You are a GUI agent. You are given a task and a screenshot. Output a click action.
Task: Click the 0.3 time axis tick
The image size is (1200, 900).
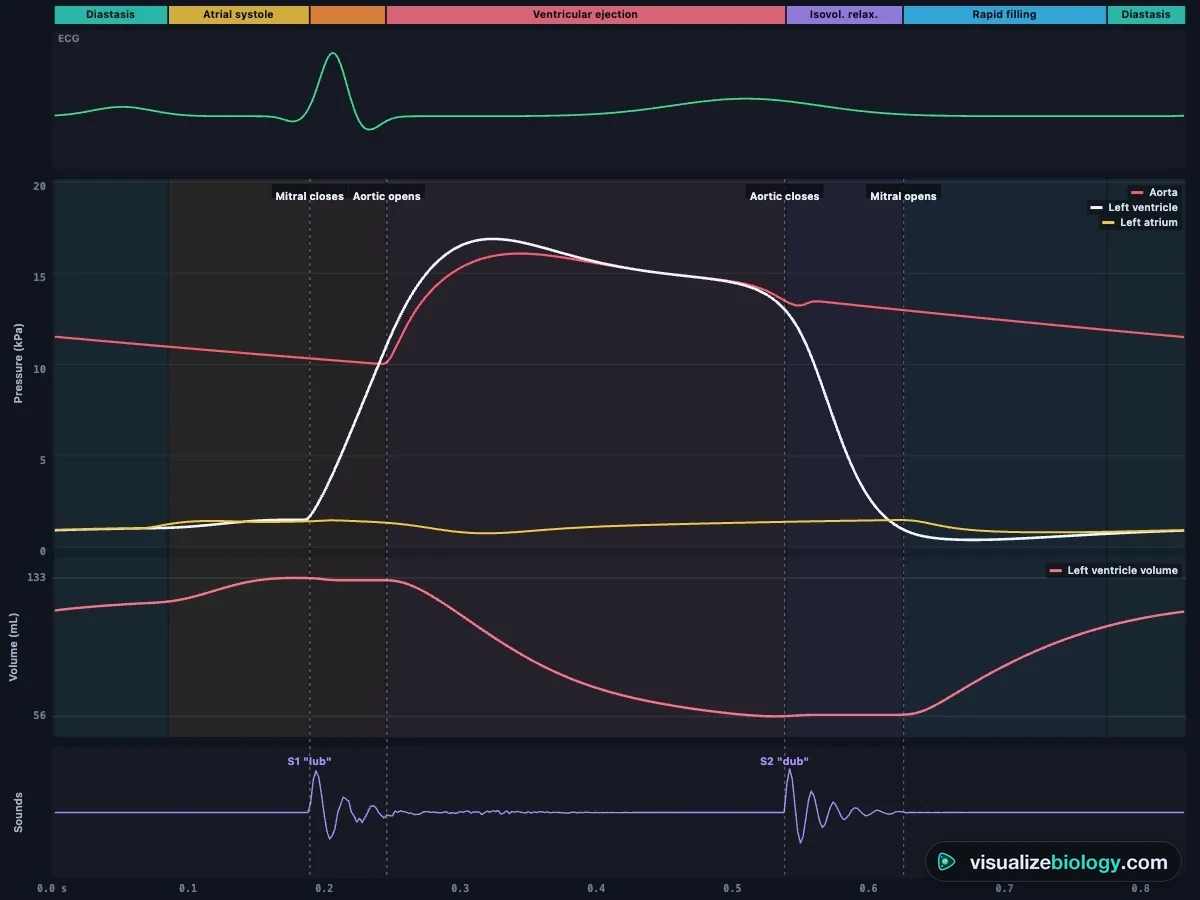[460, 888]
